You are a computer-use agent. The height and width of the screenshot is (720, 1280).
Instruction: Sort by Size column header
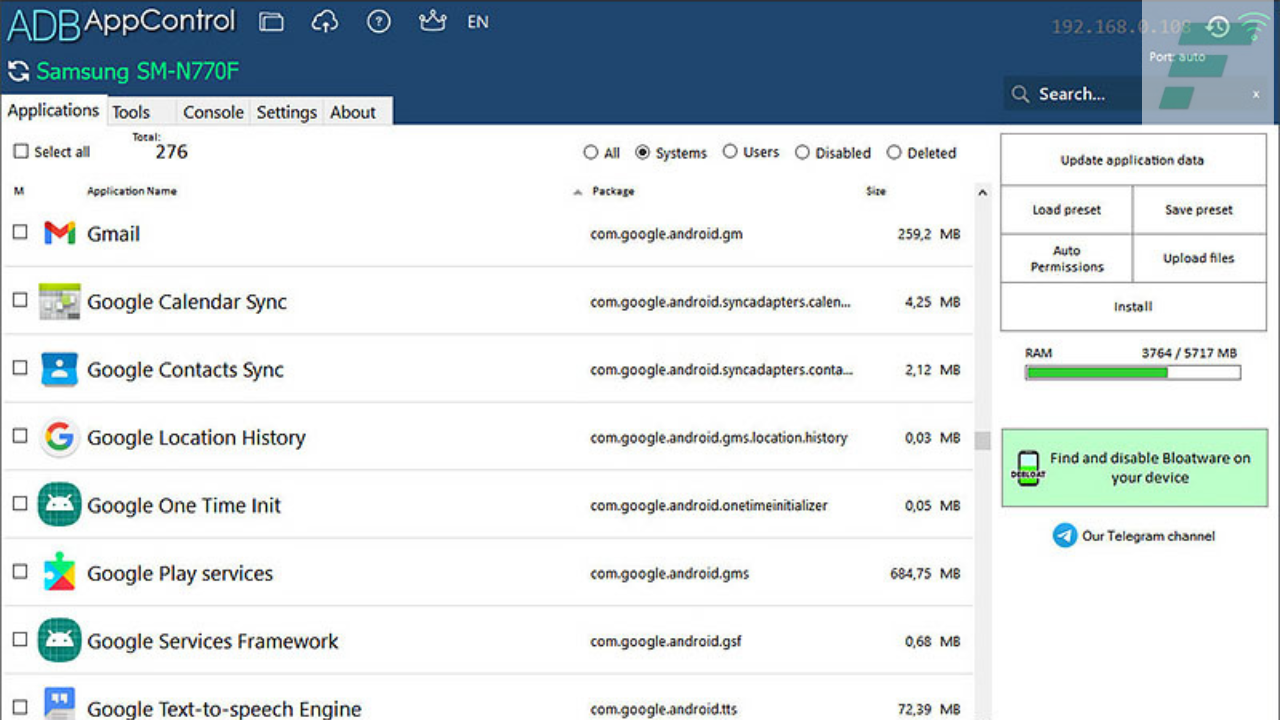[x=876, y=191]
